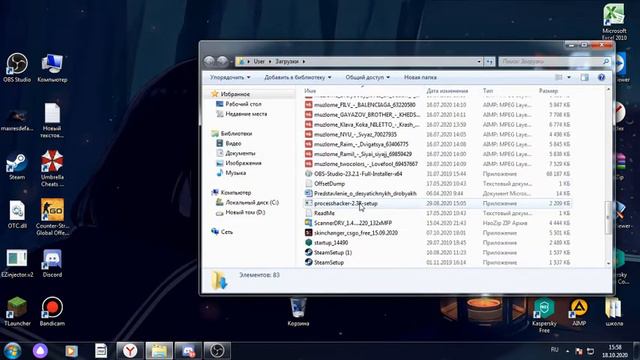
Task: Select Недавние места in navigation pane
Action: pyautogui.click(x=246, y=114)
